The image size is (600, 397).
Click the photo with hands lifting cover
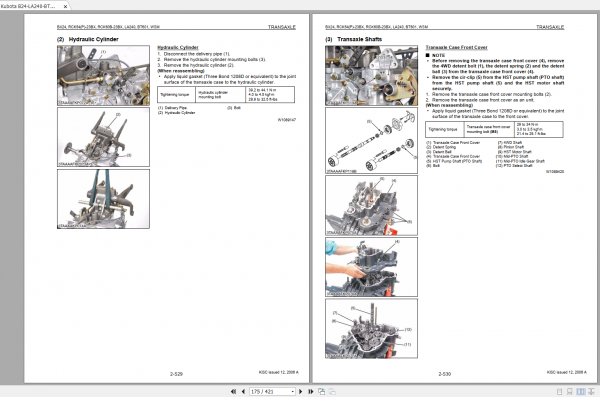coord(371,267)
